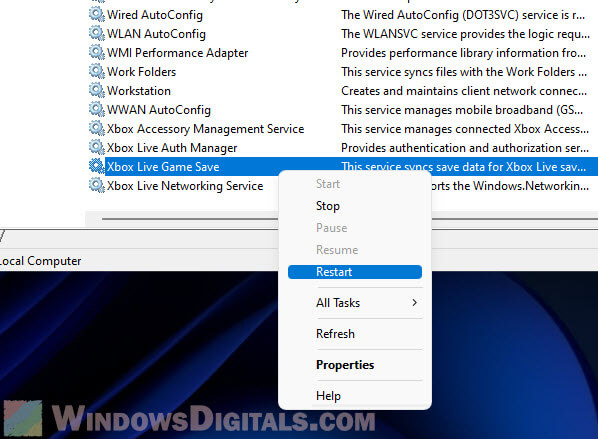Select the Work Folders service name

pos(141,72)
